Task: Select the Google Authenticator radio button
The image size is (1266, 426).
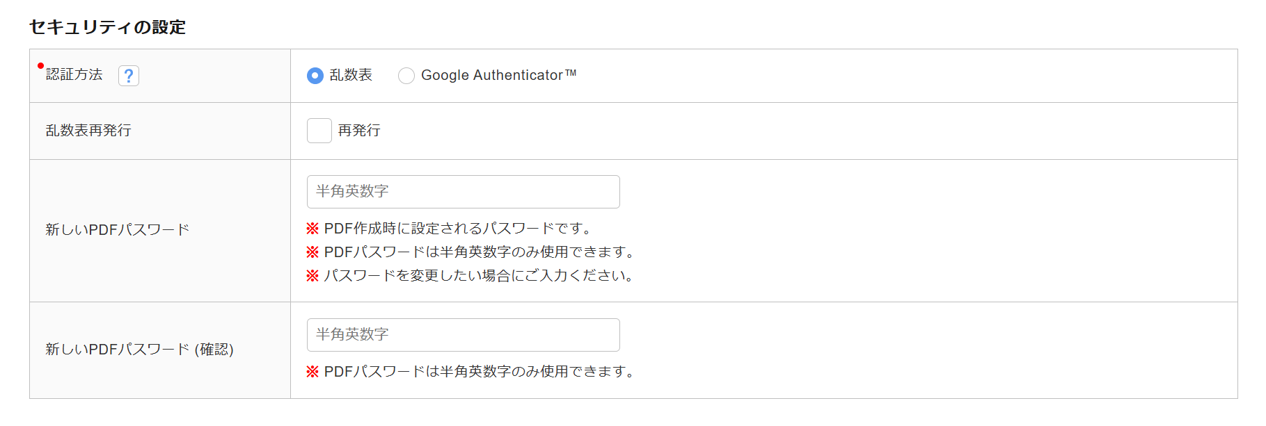Action: 406,76
